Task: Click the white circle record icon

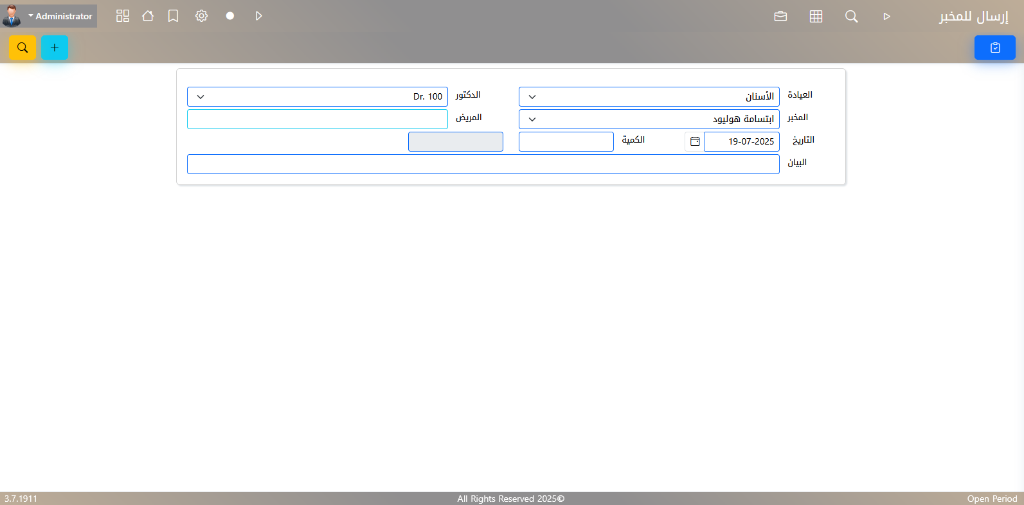Action: point(230,16)
